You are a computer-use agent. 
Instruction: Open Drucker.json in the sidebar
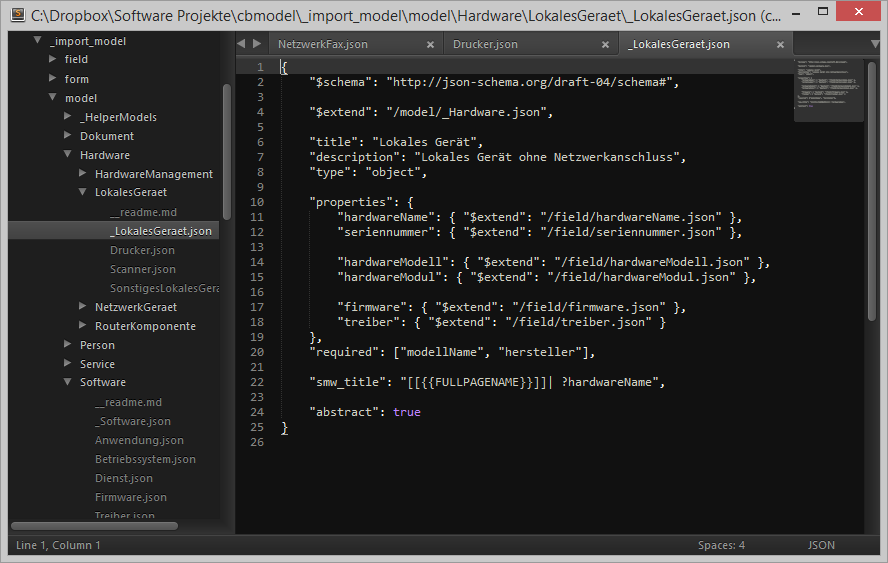[x=142, y=250]
